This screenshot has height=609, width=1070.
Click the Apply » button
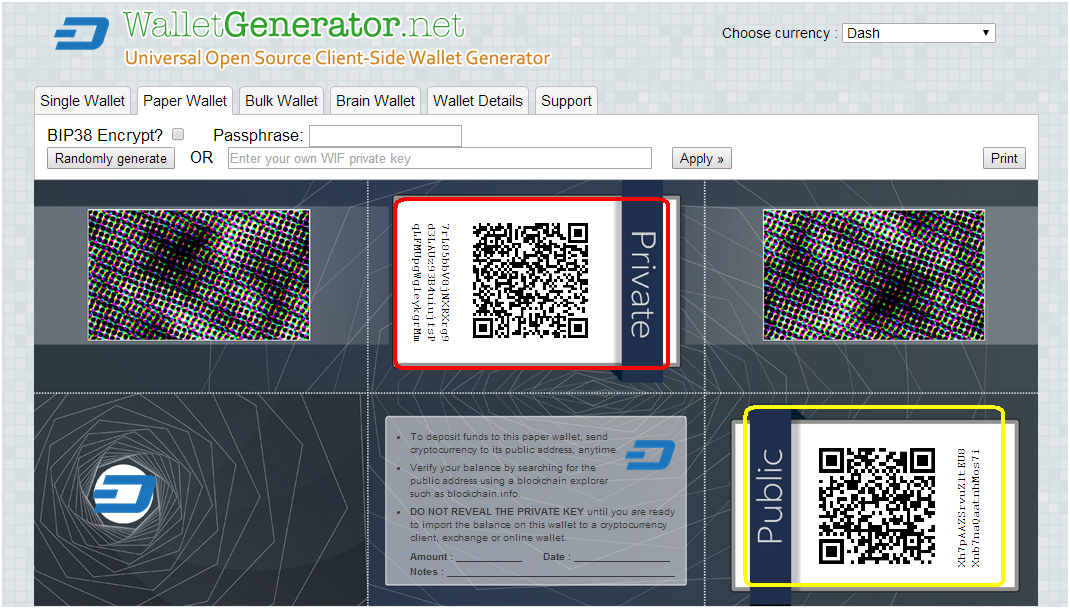pos(702,158)
